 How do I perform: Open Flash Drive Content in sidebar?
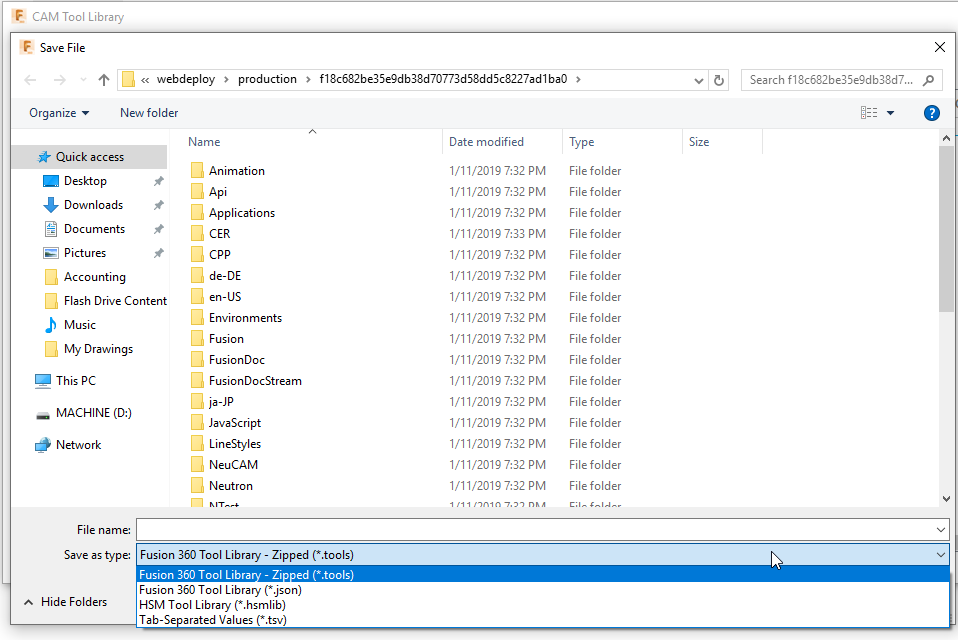pos(115,301)
